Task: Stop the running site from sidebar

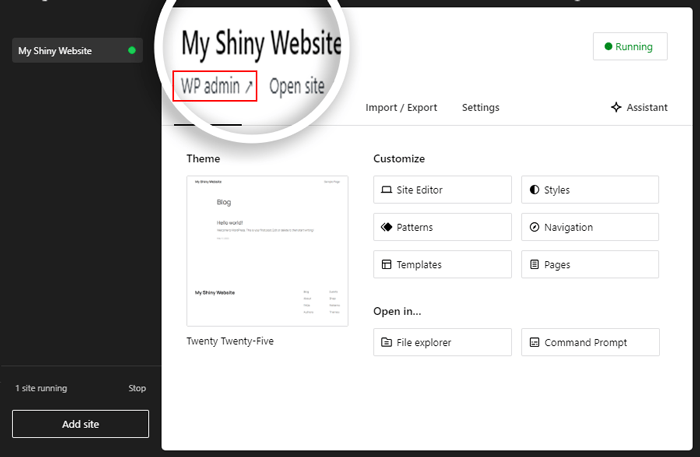Action: coord(137,388)
